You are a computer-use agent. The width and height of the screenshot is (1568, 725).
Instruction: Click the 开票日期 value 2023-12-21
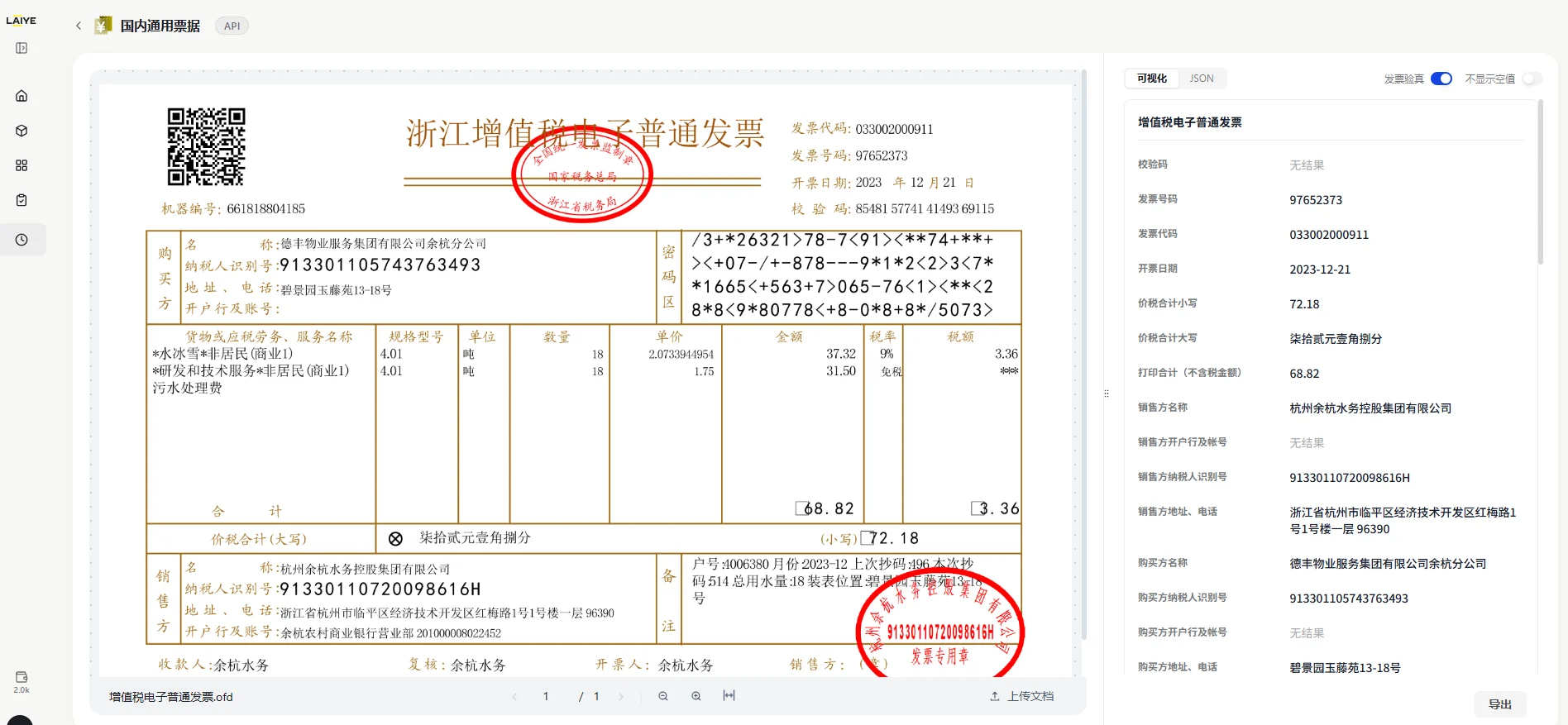click(1320, 269)
